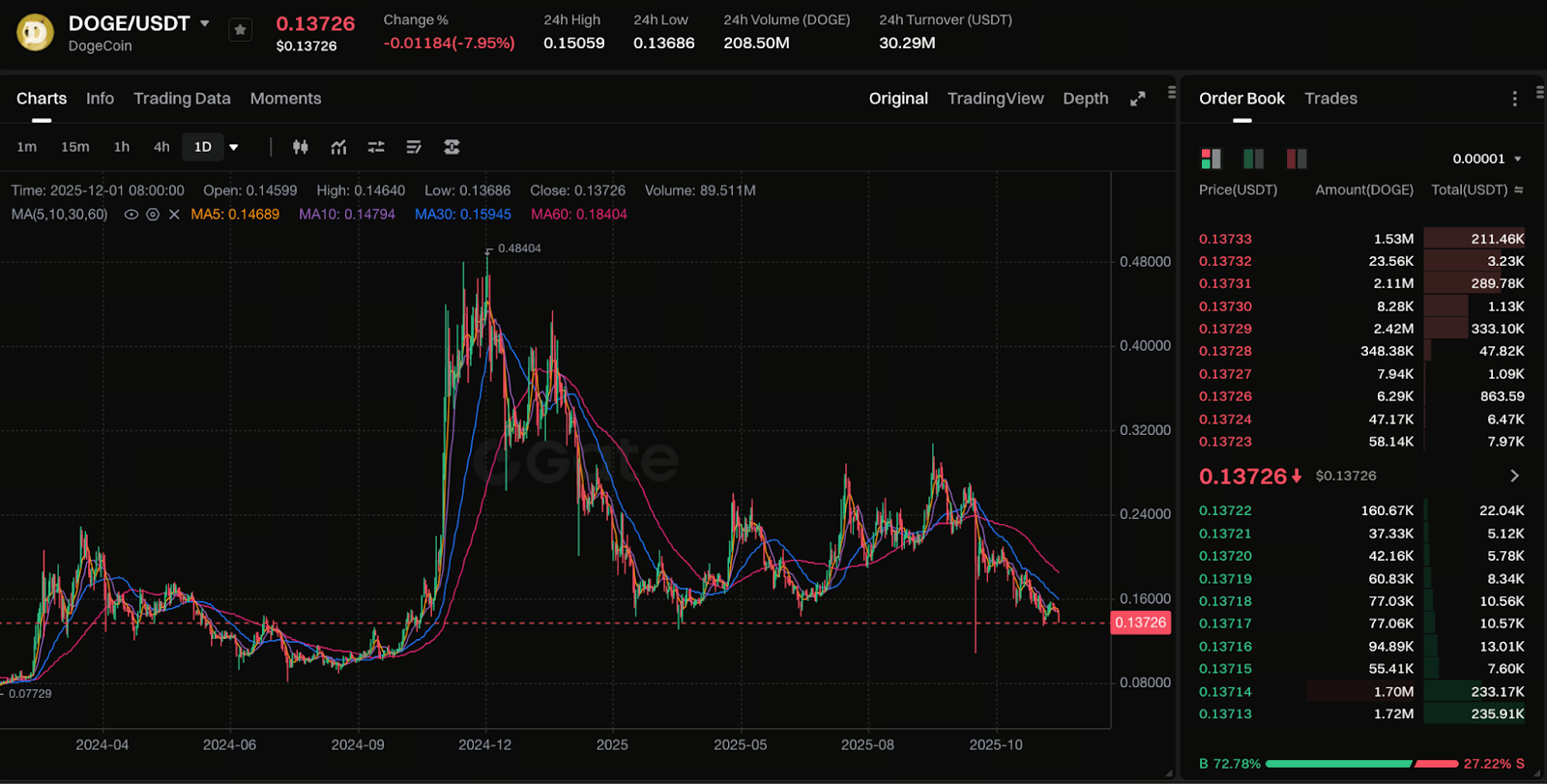The image size is (1547, 784).
Task: Open the Trading Data tab
Action: coord(182,99)
